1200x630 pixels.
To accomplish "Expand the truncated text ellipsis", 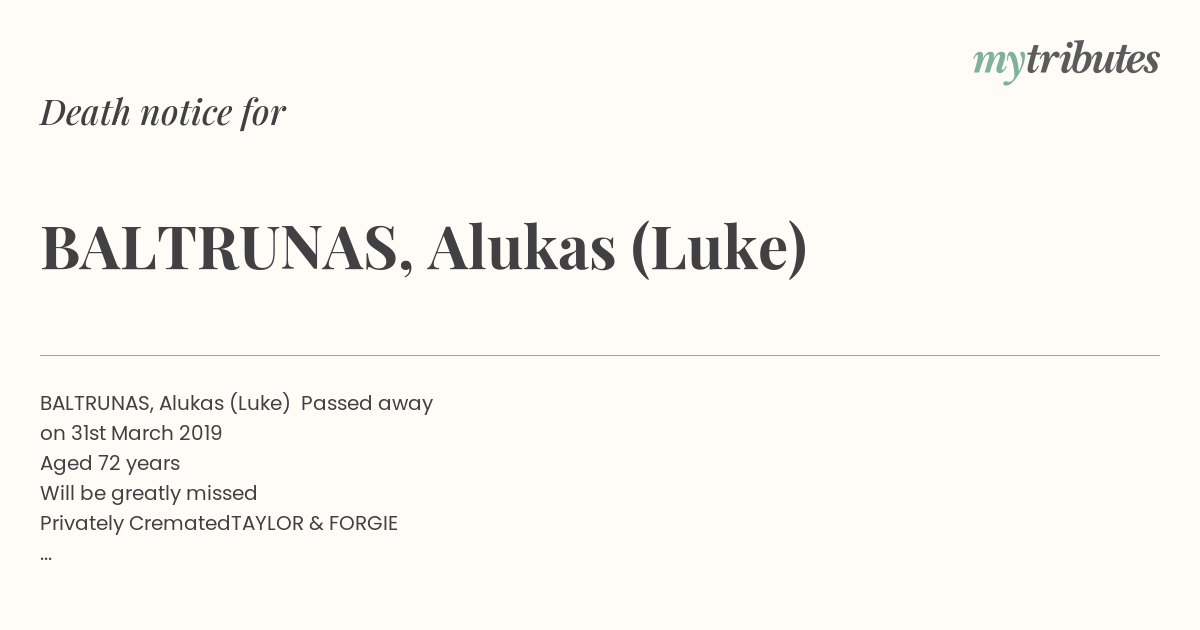I will tap(46, 556).
